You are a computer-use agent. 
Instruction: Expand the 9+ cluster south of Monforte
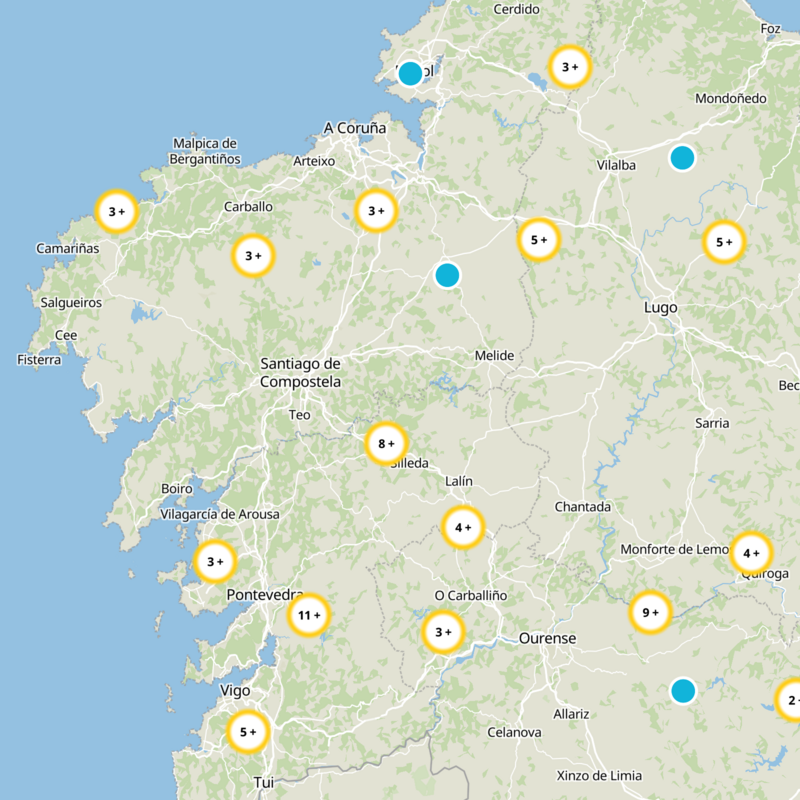[651, 612]
